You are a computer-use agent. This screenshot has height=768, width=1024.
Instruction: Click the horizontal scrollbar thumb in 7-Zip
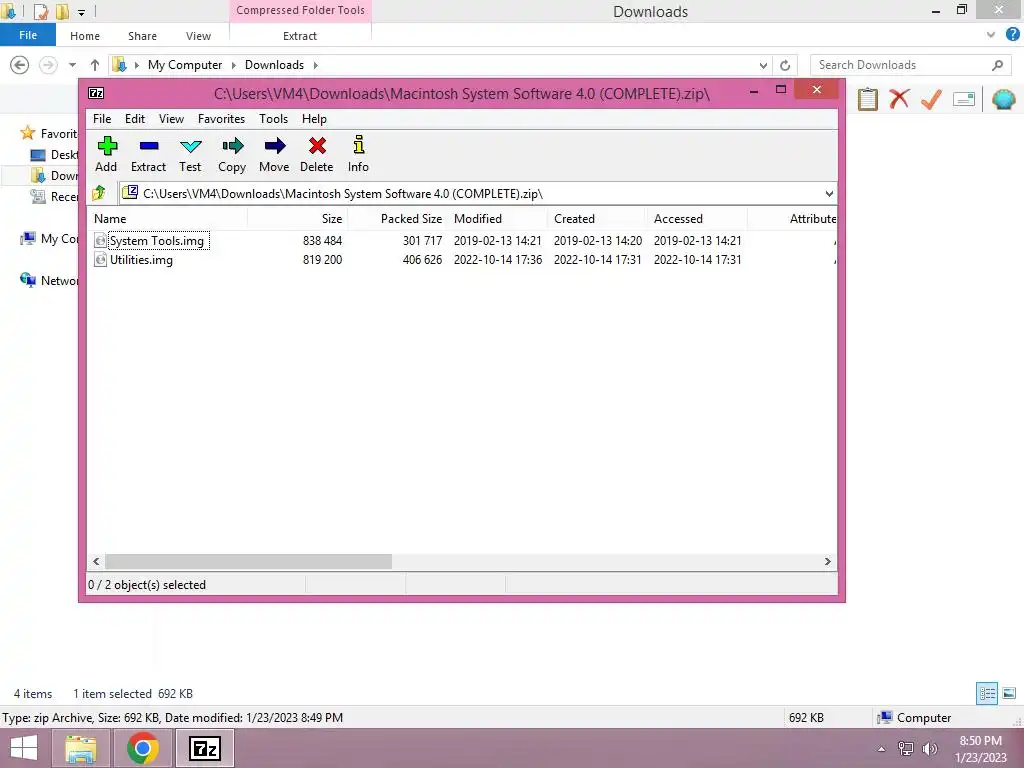point(248,562)
